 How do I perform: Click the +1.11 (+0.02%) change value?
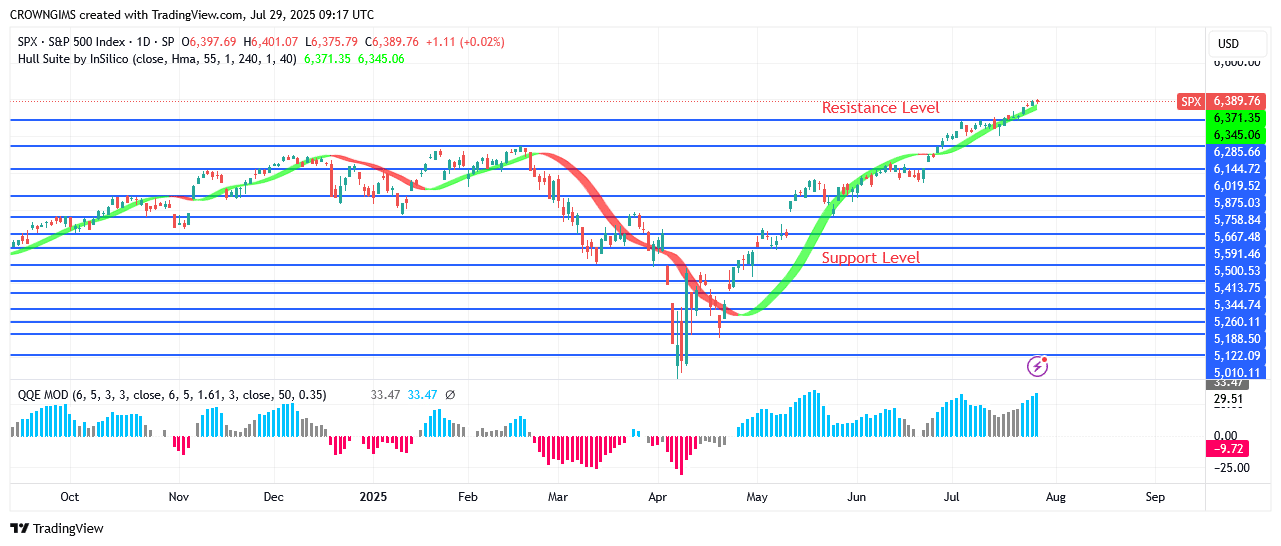click(465, 42)
